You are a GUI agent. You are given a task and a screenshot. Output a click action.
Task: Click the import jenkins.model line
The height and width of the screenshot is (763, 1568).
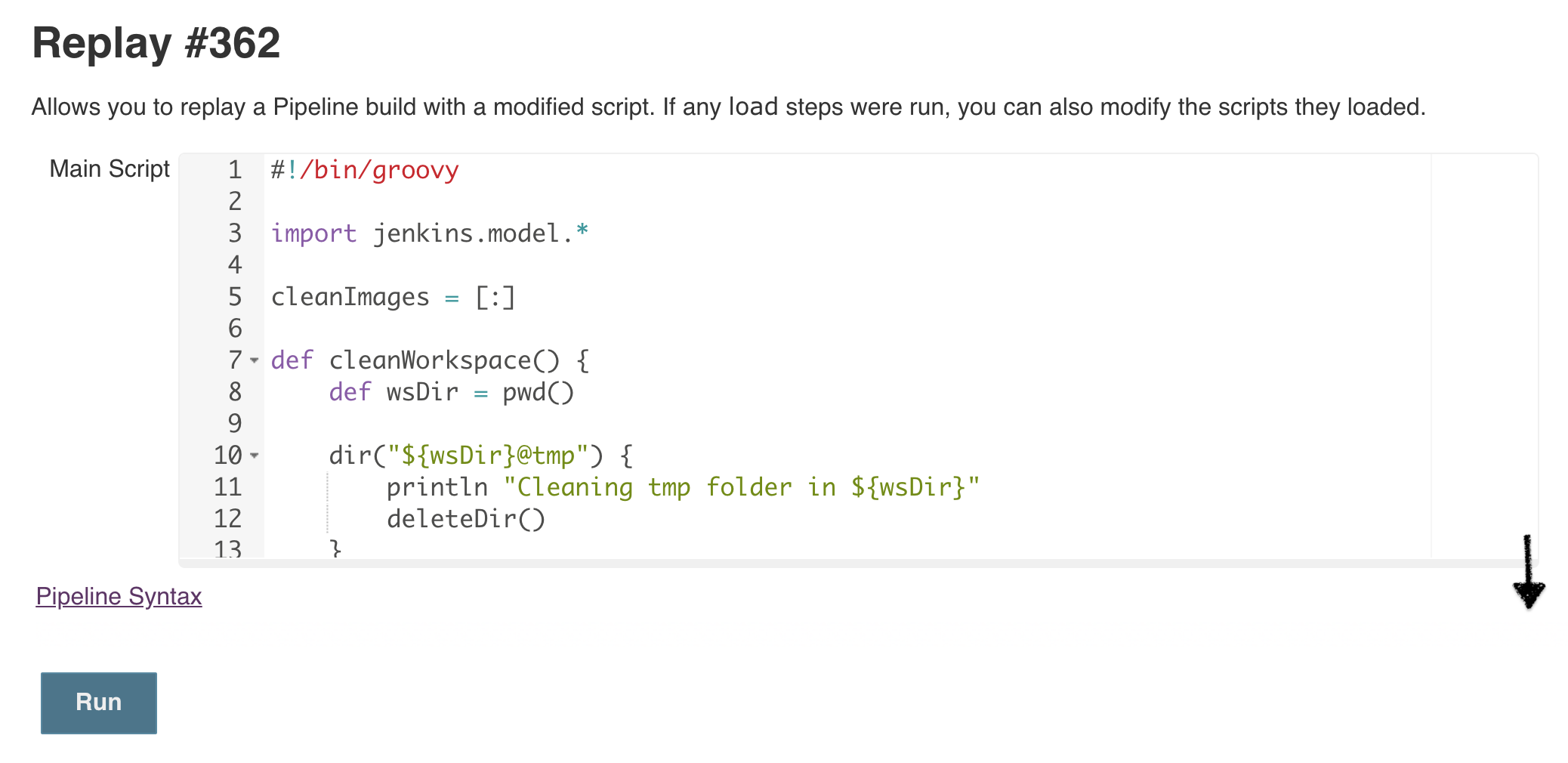click(x=429, y=234)
